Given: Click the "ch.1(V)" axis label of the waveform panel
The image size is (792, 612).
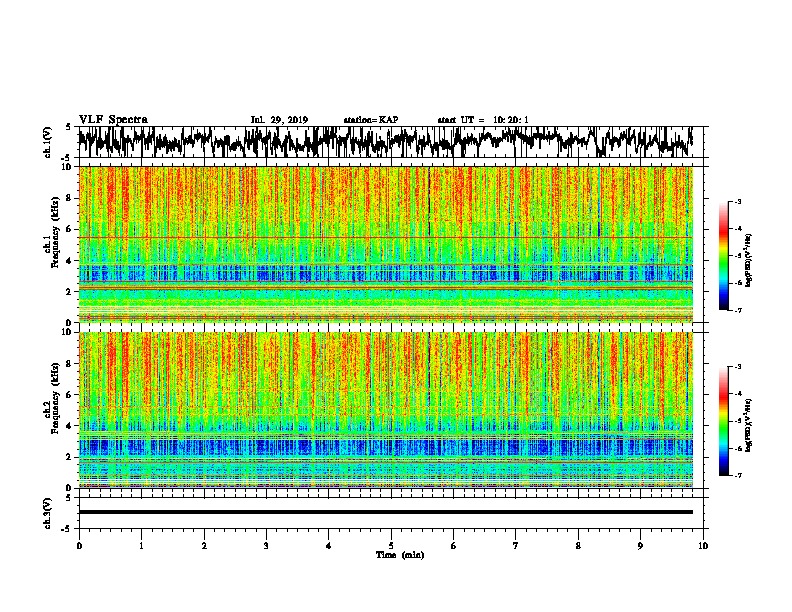Looking at the screenshot, I should 48,142.
